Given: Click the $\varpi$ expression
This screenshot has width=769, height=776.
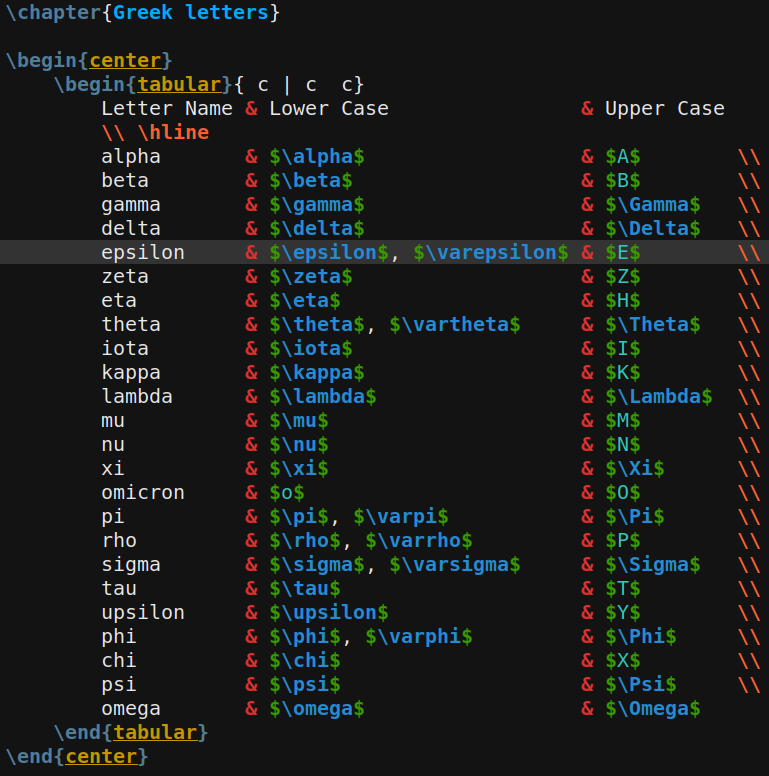Looking at the screenshot, I should tap(401, 517).
